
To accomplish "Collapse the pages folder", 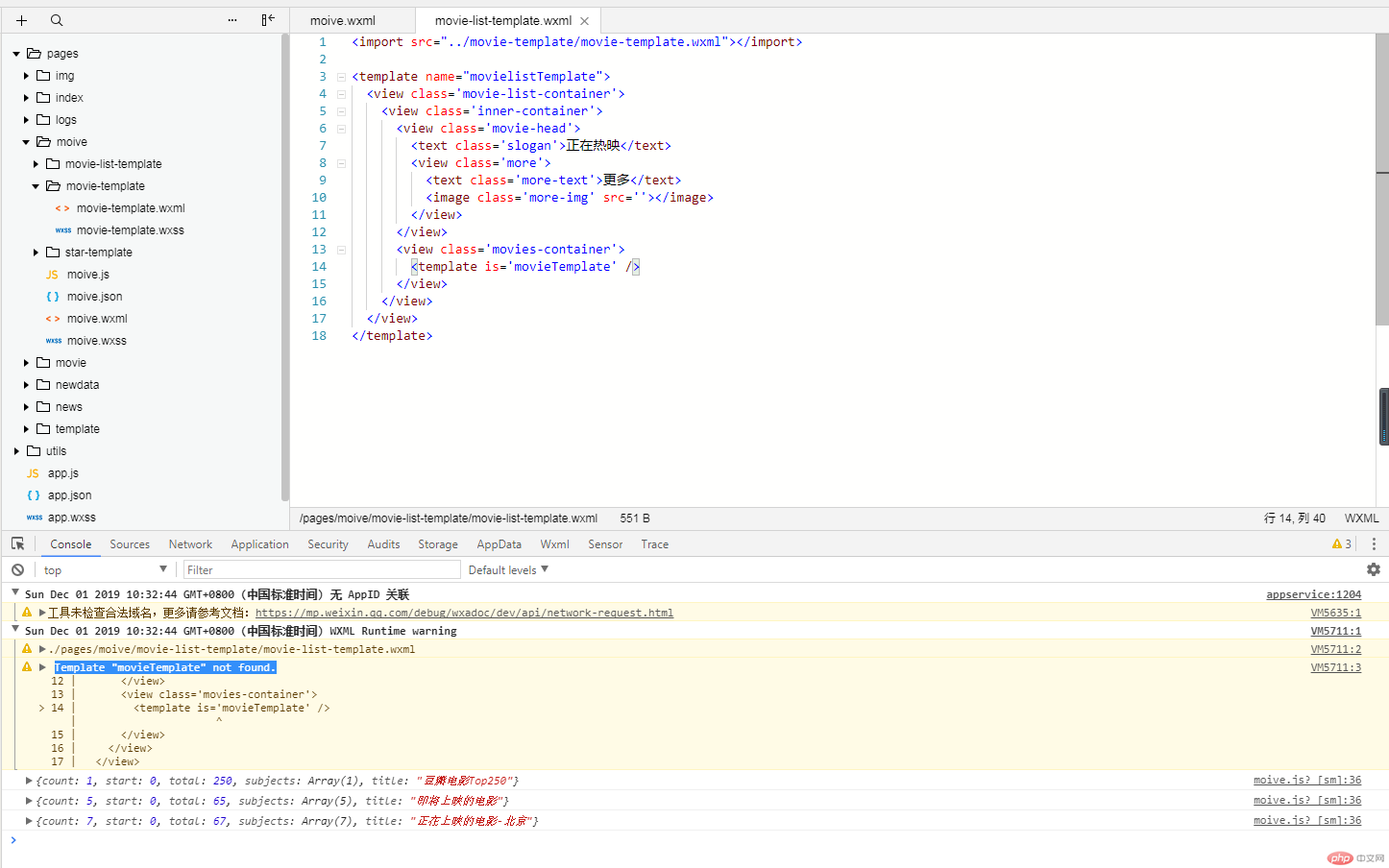I will pyautogui.click(x=16, y=54).
